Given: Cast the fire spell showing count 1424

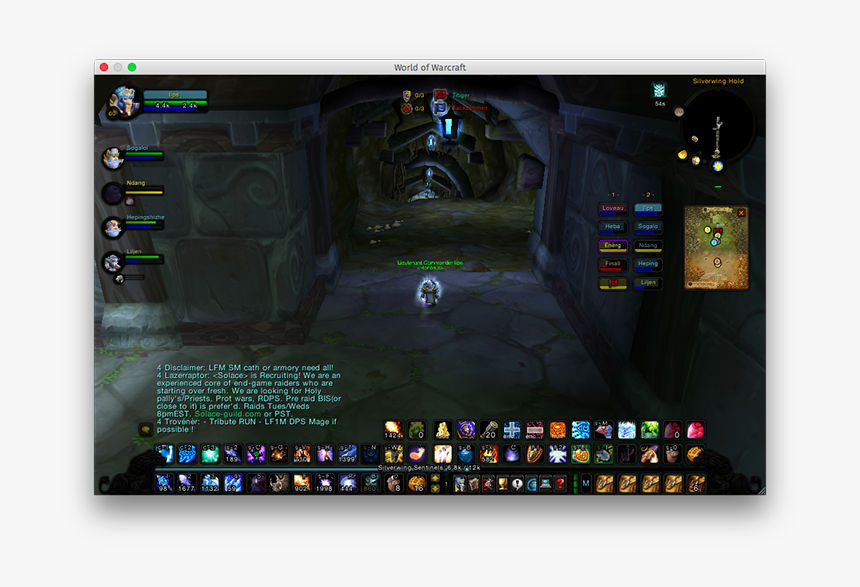Looking at the screenshot, I should [x=393, y=430].
